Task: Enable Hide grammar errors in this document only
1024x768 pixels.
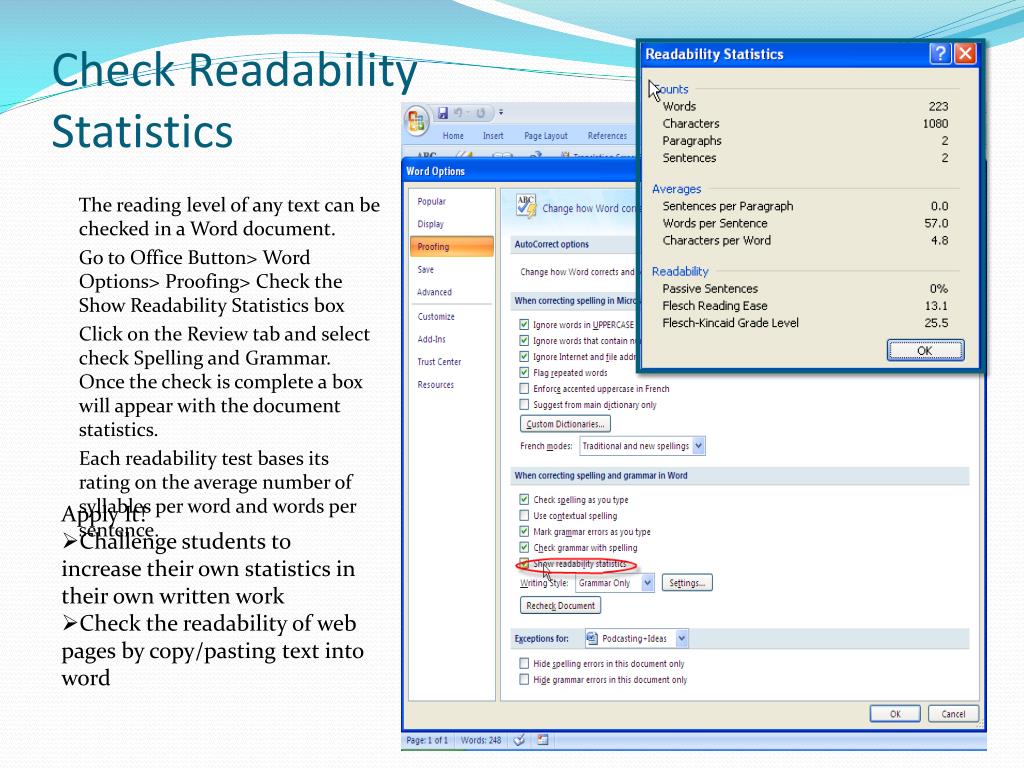Action: [x=524, y=680]
